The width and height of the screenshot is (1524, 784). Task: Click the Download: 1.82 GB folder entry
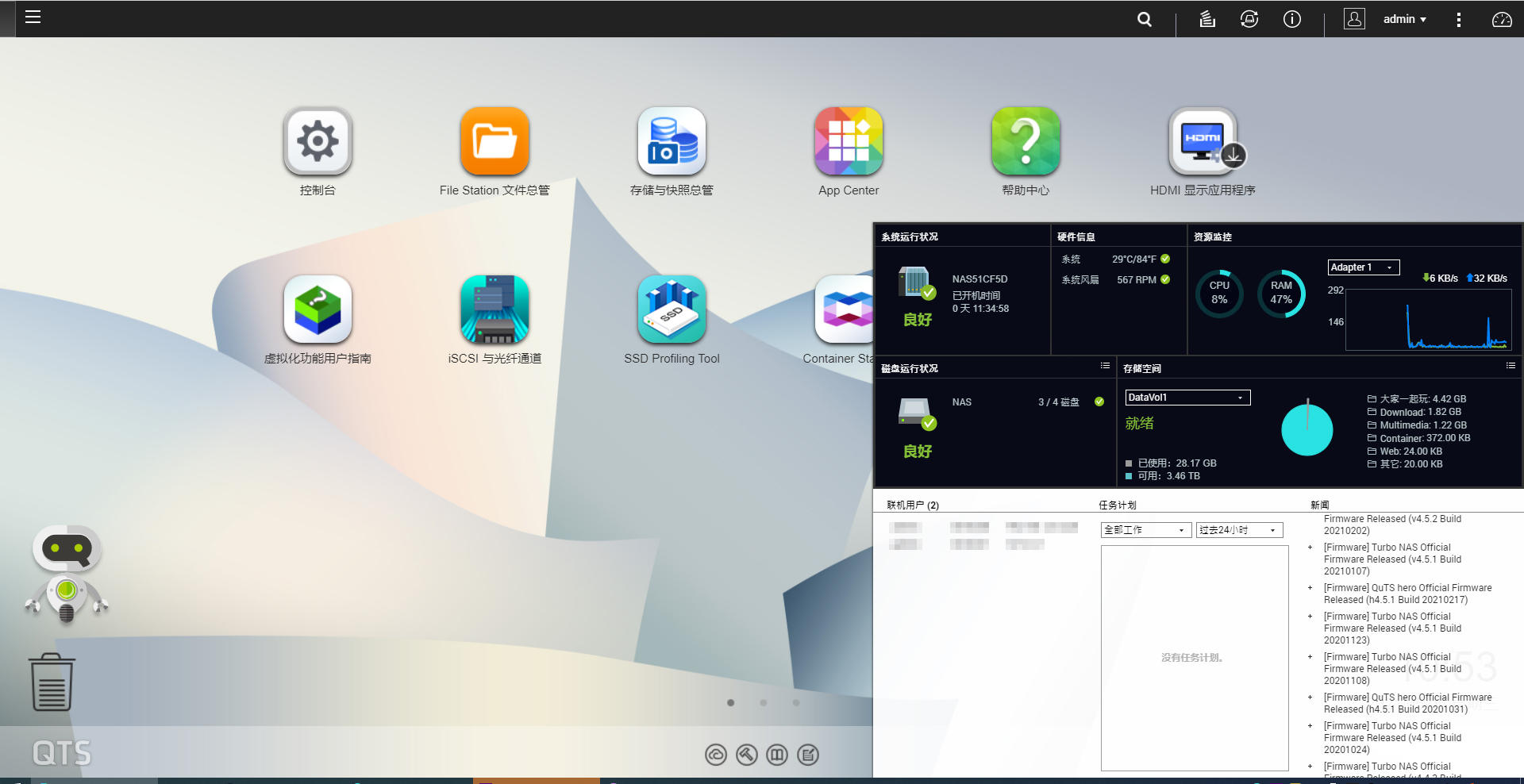tap(1414, 412)
